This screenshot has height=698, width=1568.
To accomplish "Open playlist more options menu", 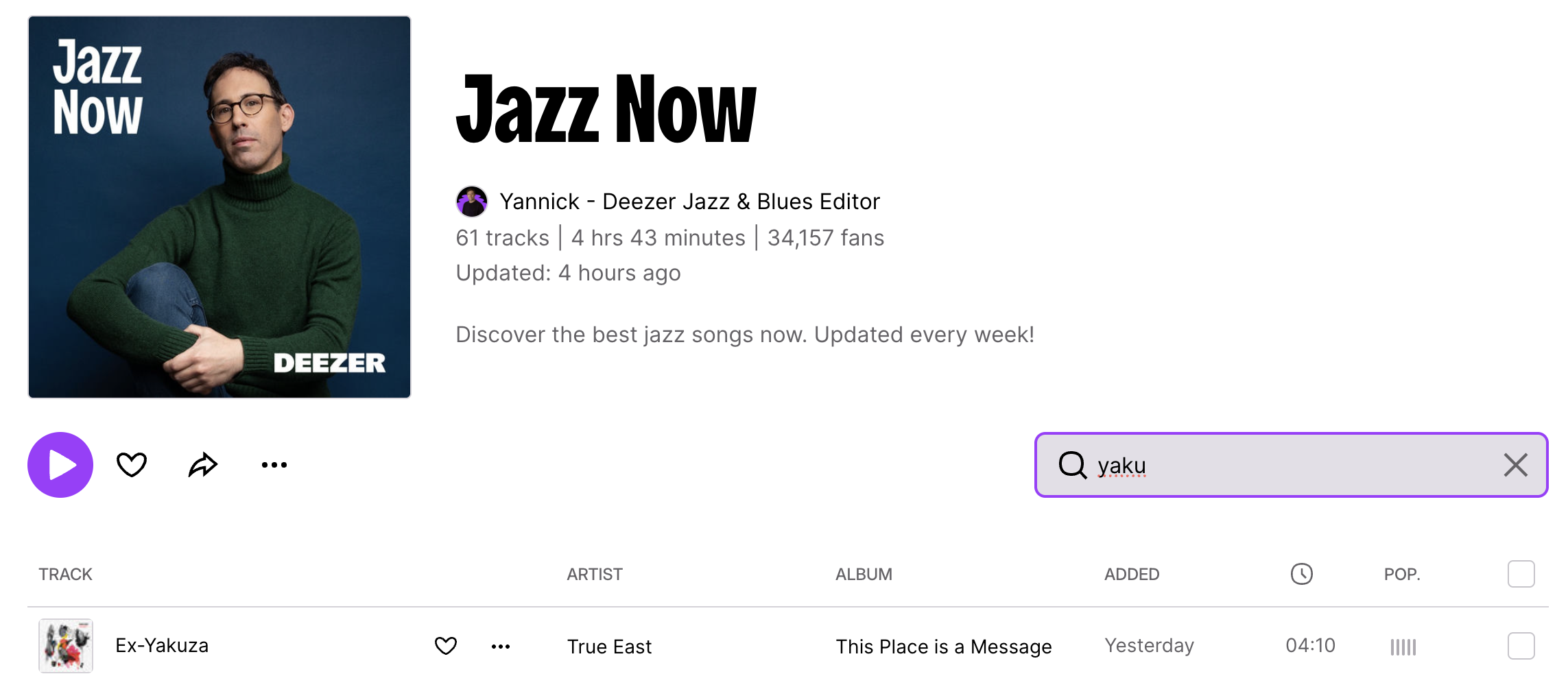I will click(x=274, y=465).
